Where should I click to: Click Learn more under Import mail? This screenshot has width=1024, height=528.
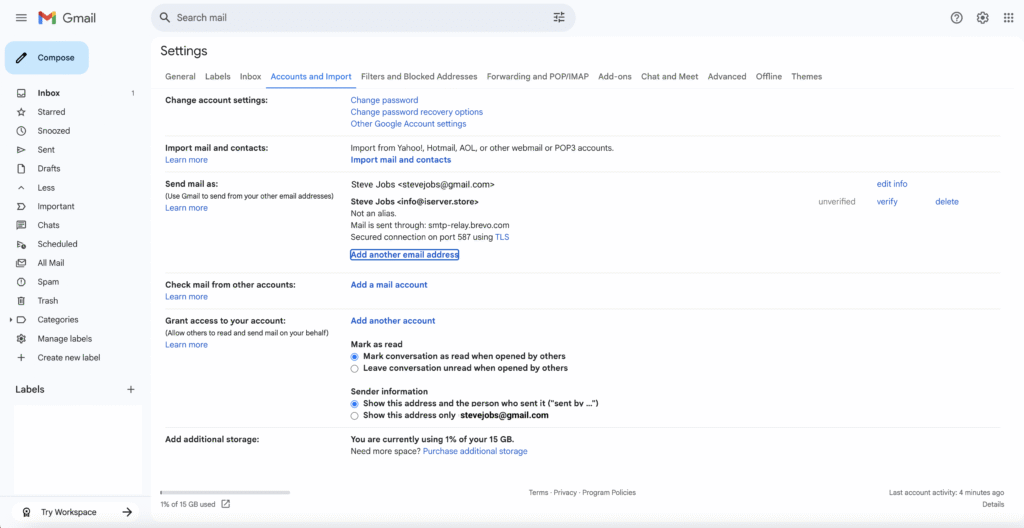186,159
